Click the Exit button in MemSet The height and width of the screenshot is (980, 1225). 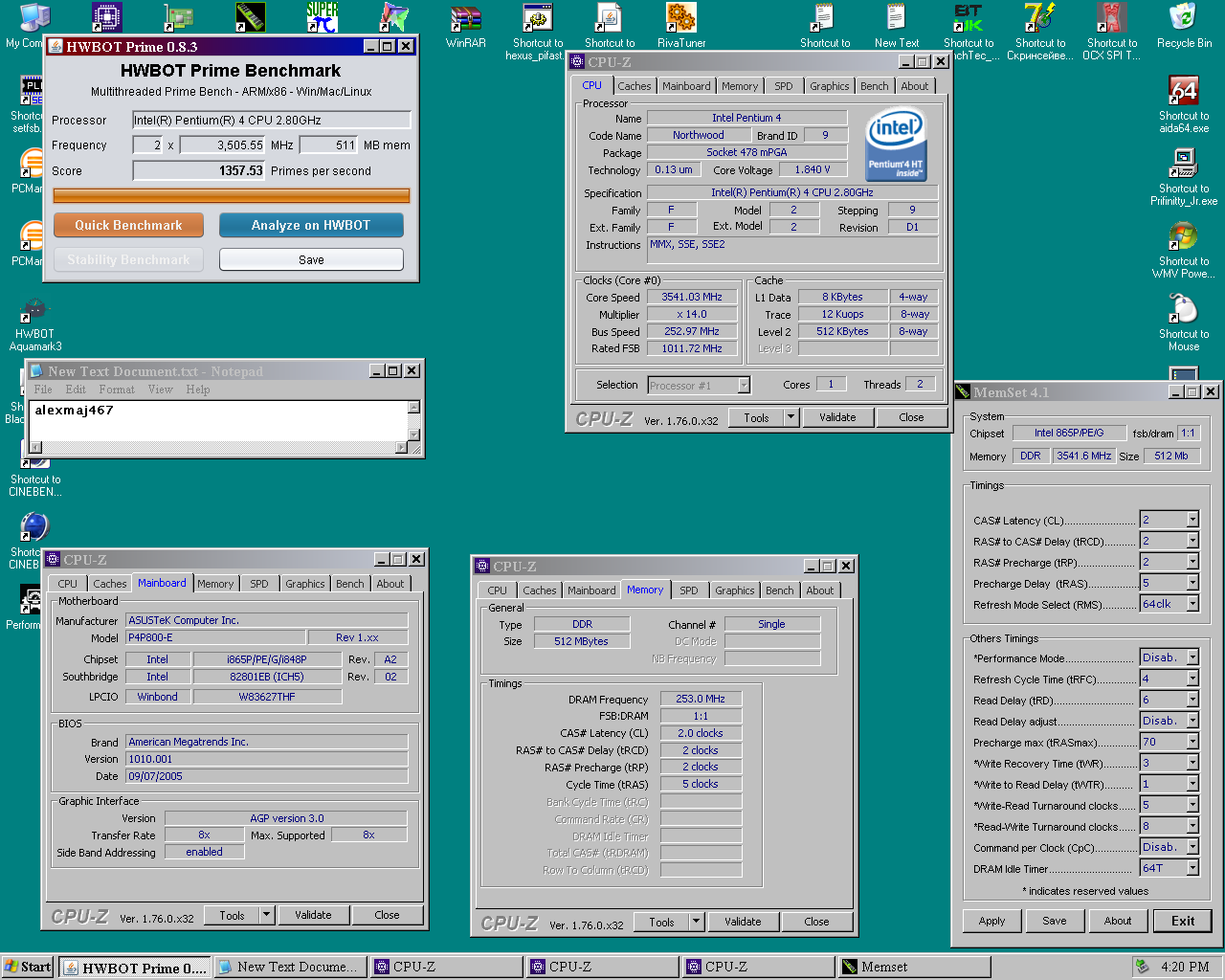[1183, 921]
